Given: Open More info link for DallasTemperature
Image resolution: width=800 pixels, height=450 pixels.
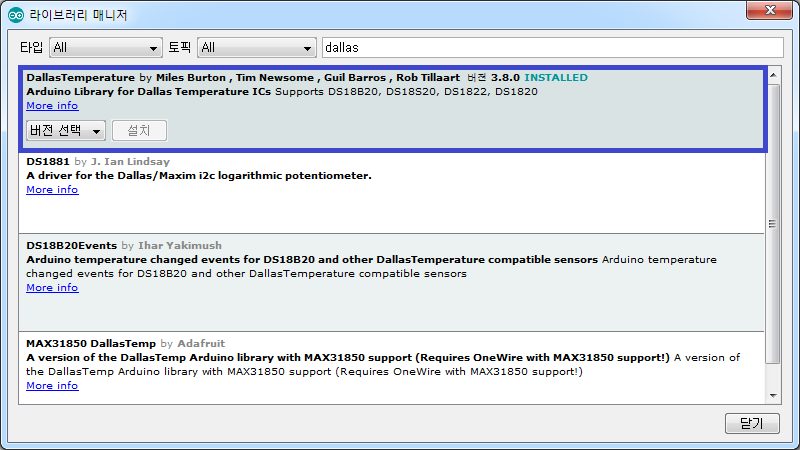Looking at the screenshot, I should coord(52,105).
